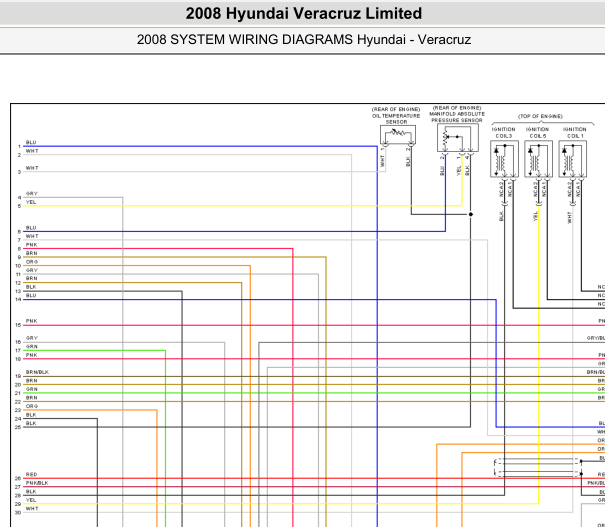Click the oil temperature sensor resistor symbol
605x527 pixels.
pyautogui.click(x=398, y=135)
